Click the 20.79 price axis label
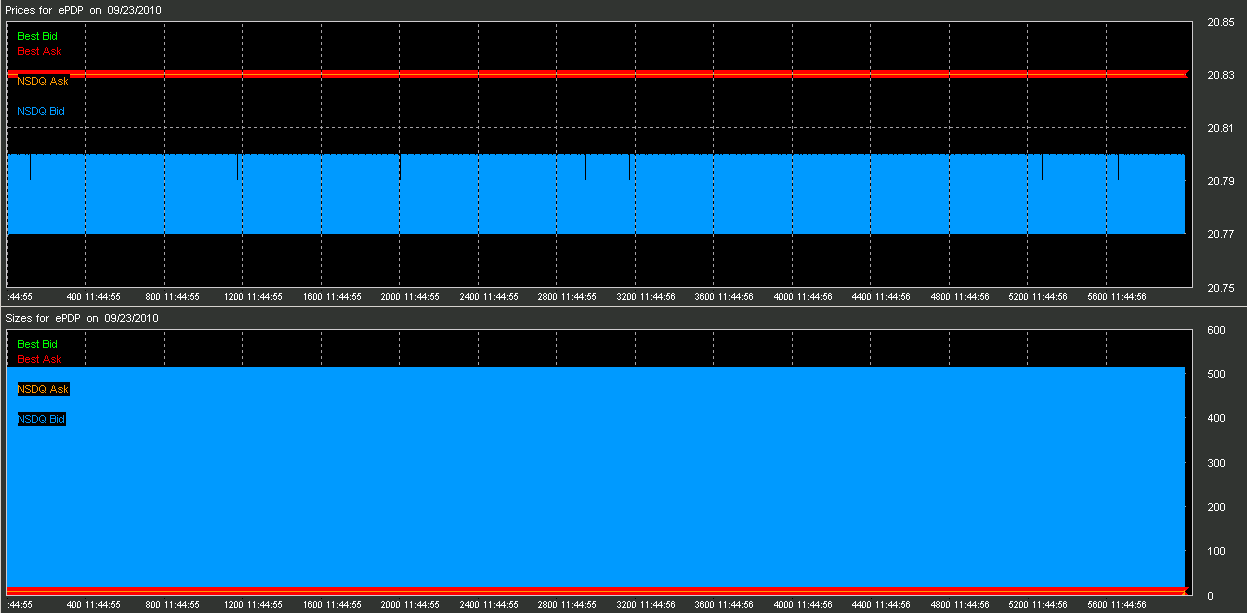 point(1219,181)
